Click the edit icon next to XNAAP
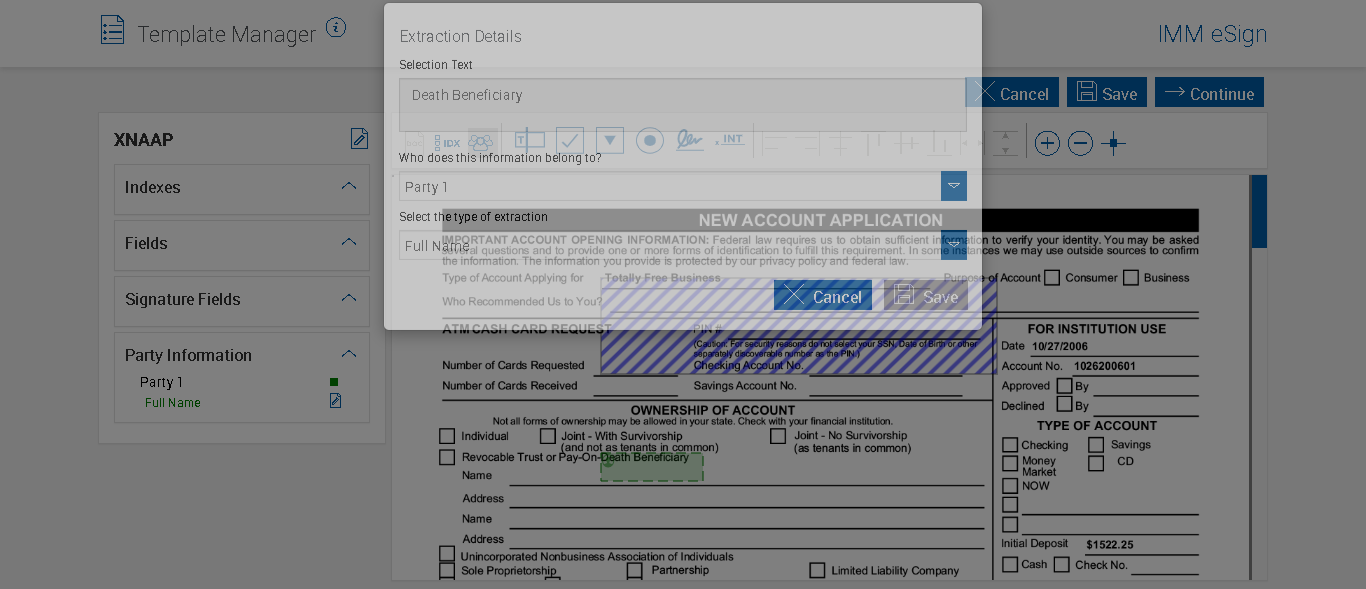 coord(359,139)
